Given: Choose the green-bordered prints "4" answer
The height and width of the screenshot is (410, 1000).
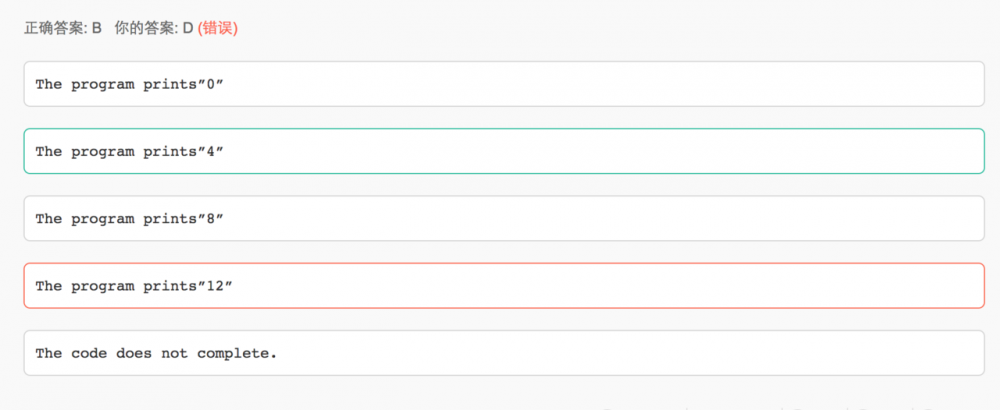Looking at the screenshot, I should pyautogui.click(x=504, y=151).
